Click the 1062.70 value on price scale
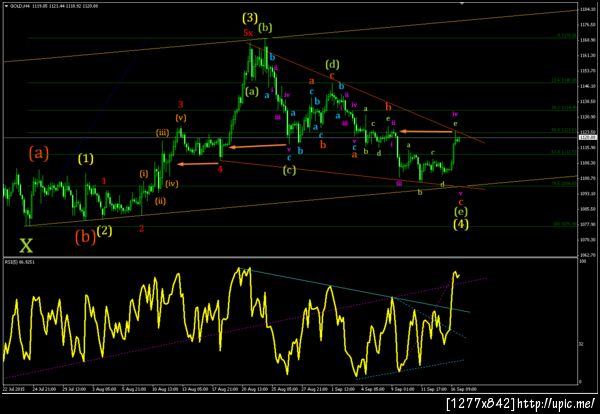The height and width of the screenshot is (414, 600). click(x=586, y=254)
